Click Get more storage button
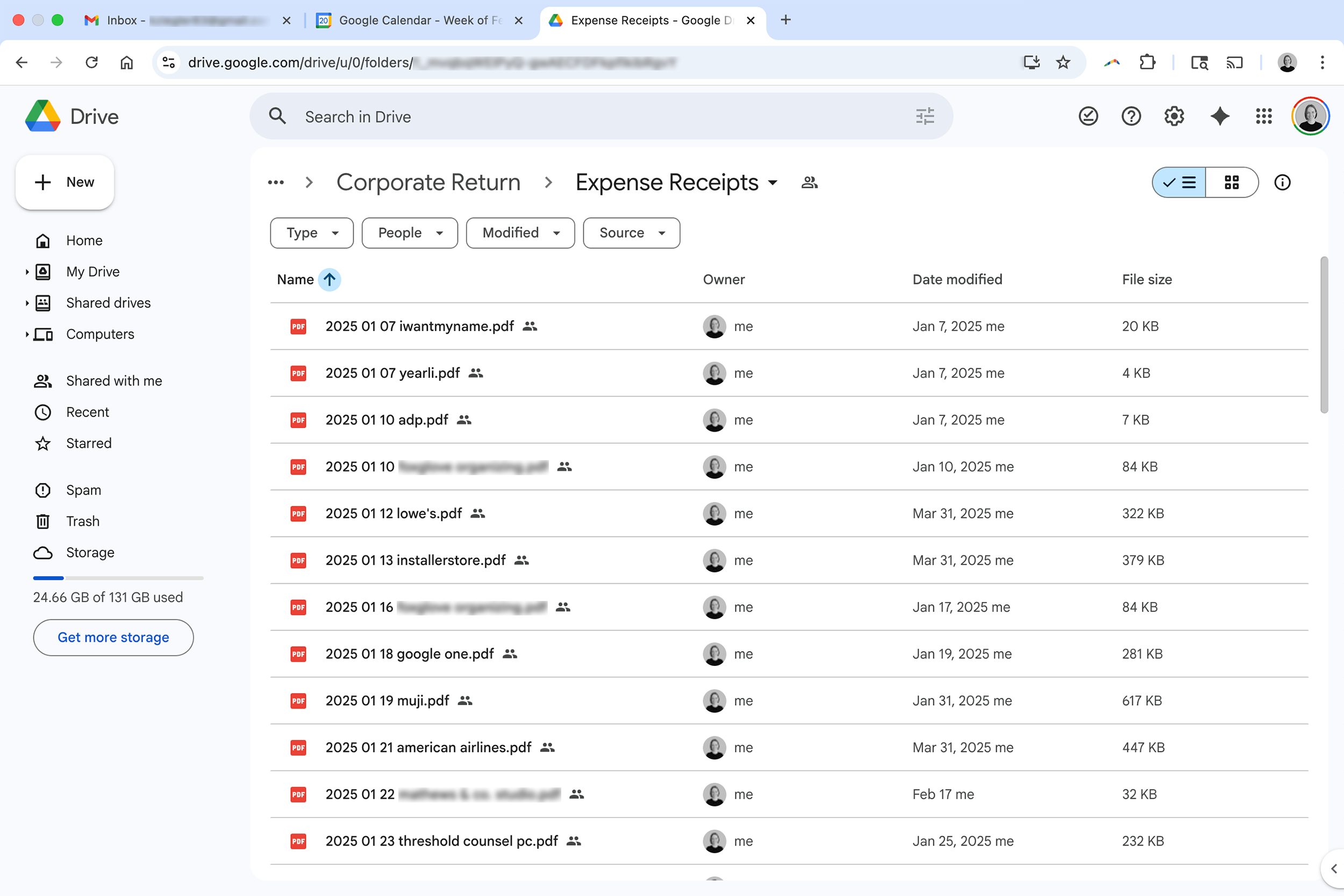The height and width of the screenshot is (896, 1344). 113,637
